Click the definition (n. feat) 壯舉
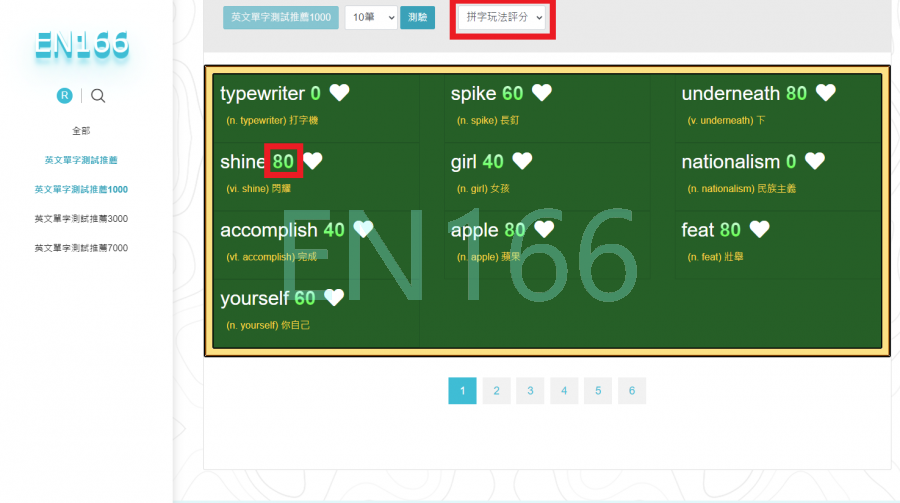Viewport: 900px width, 503px height. [x=715, y=257]
